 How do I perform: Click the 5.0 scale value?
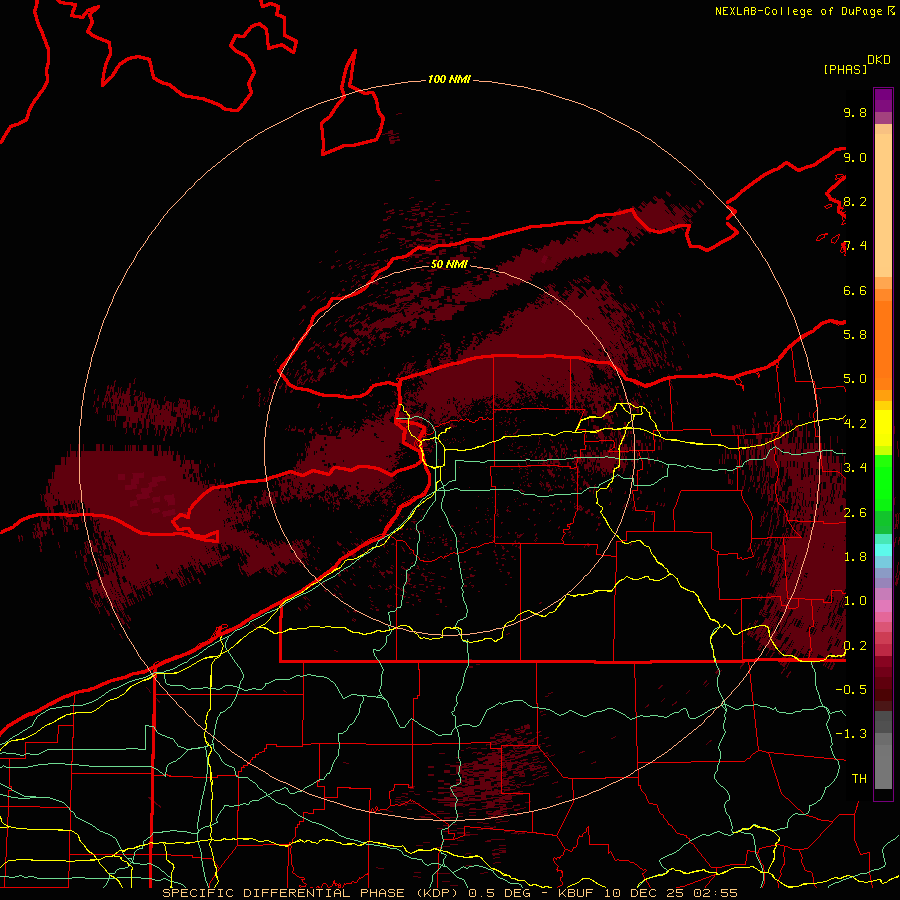pyautogui.click(x=855, y=379)
